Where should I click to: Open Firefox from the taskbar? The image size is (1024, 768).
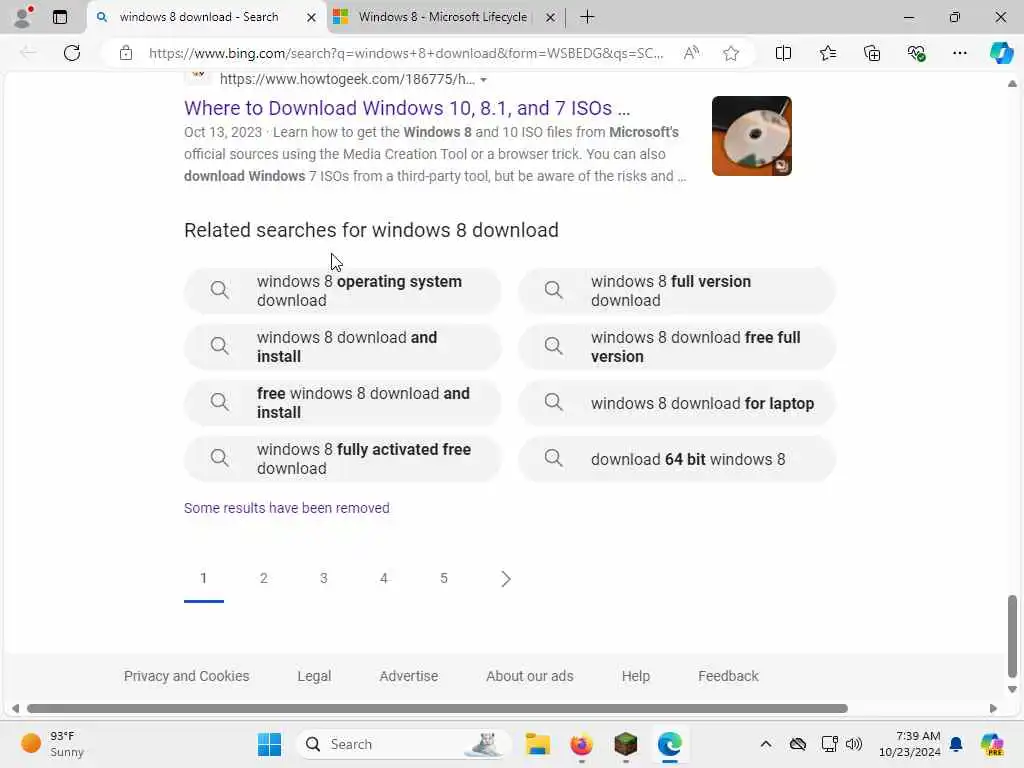click(581, 744)
